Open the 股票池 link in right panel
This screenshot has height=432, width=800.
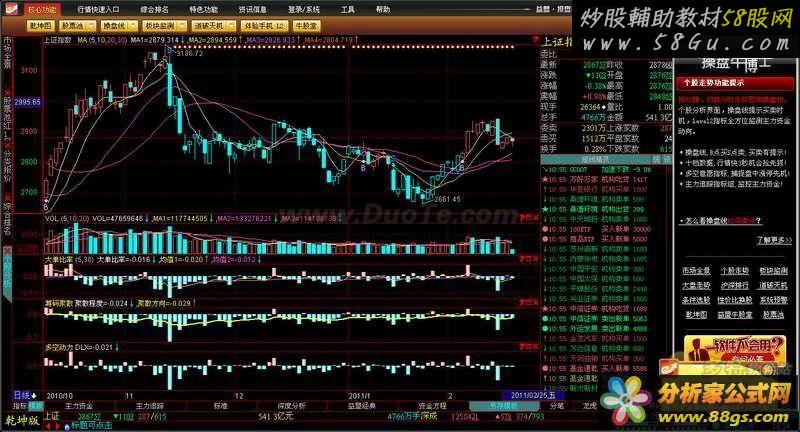tap(773, 315)
